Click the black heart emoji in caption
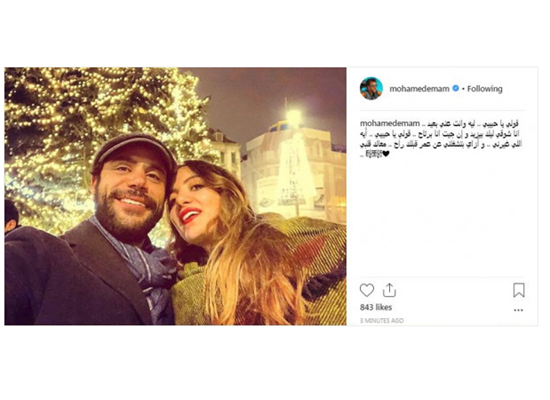Viewport: 550px width, 400px height. pyautogui.click(x=386, y=154)
